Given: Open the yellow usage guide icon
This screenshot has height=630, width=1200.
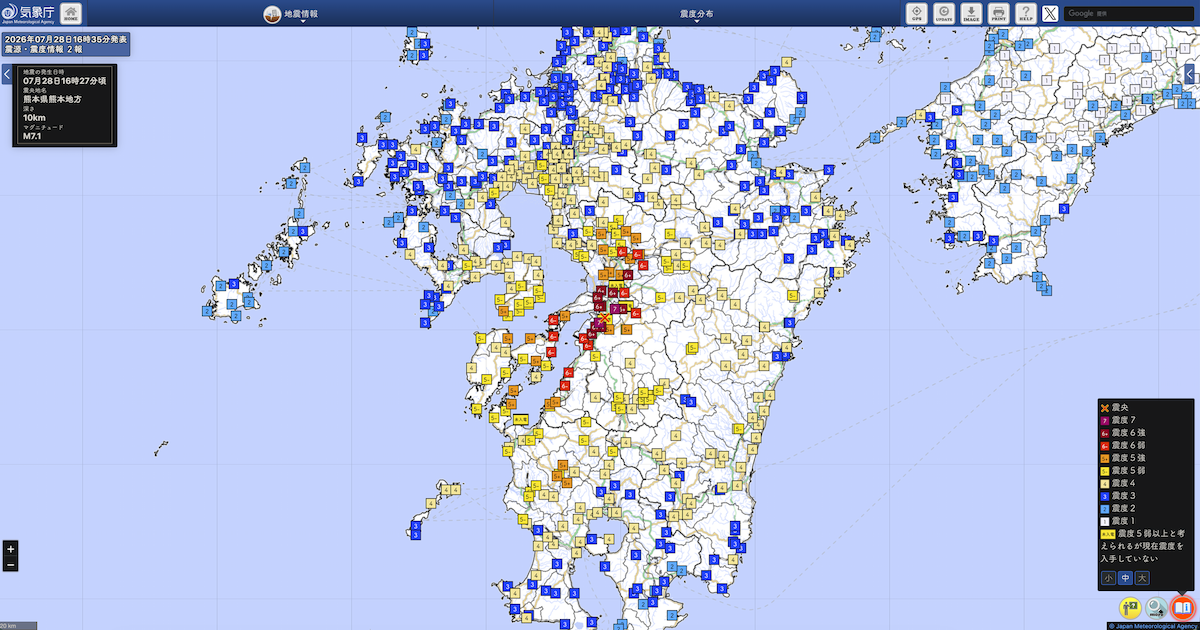Looking at the screenshot, I should [1131, 607].
